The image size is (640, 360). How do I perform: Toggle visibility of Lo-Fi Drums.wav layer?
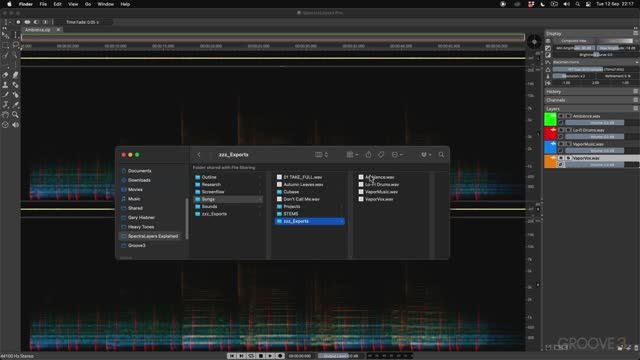(x=561, y=130)
